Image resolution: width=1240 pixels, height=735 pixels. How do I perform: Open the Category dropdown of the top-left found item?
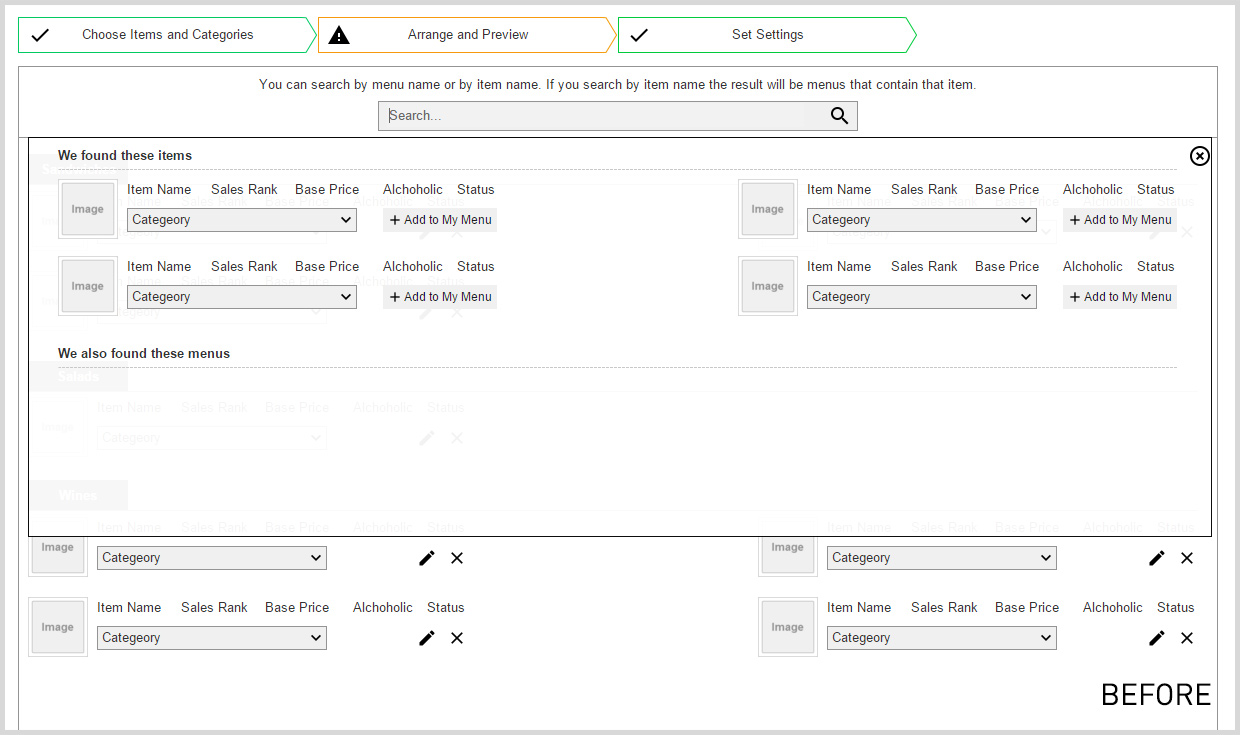[242, 220]
